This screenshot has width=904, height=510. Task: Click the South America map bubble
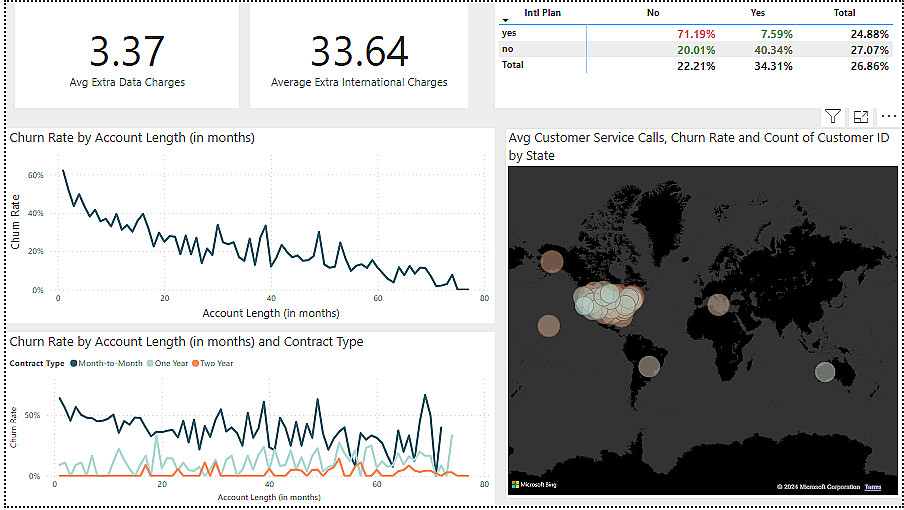649,366
